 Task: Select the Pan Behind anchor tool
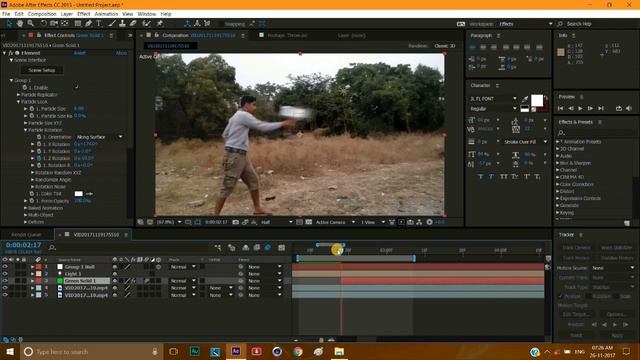[64, 24]
